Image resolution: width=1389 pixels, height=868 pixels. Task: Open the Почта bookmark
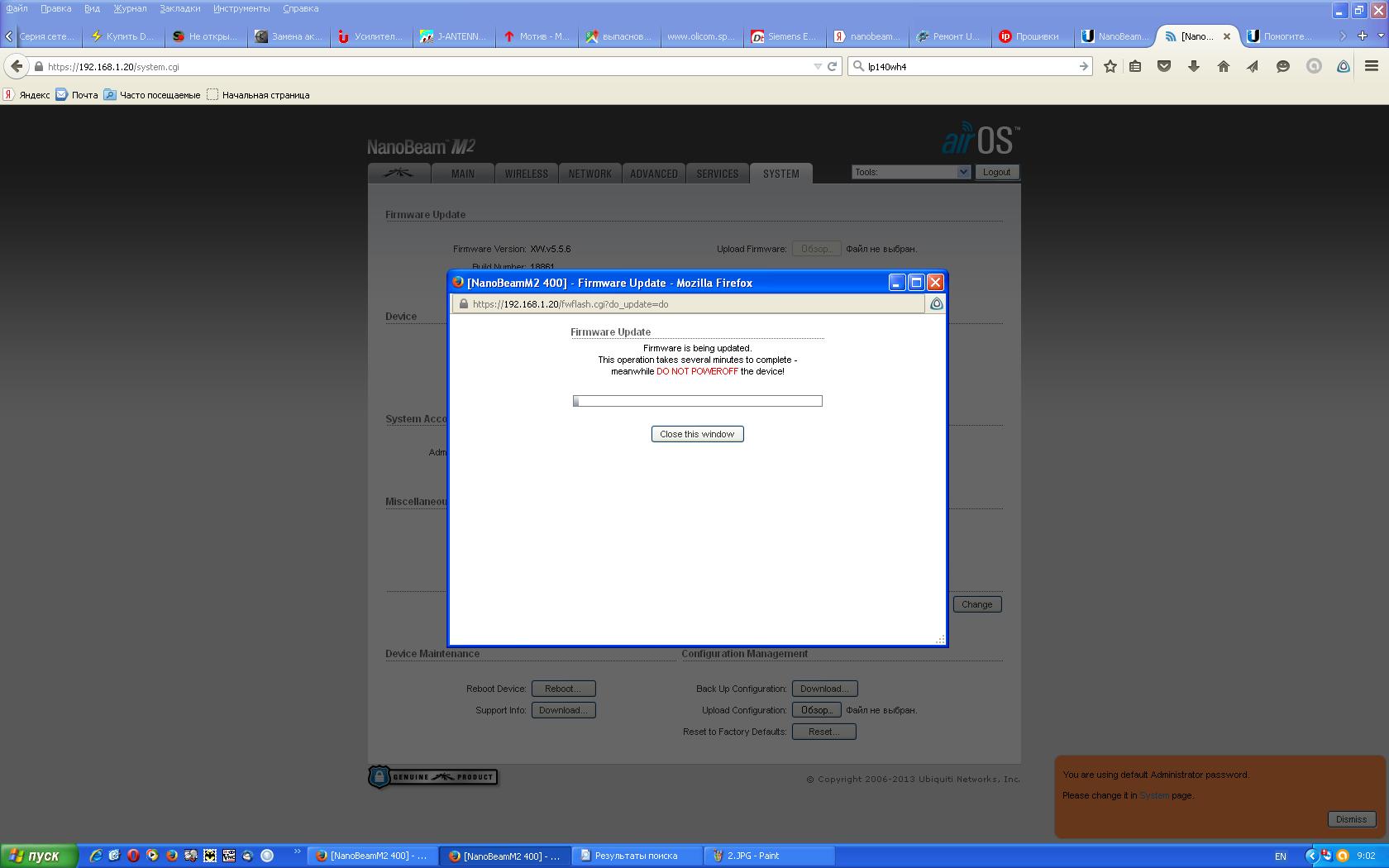click(76, 95)
